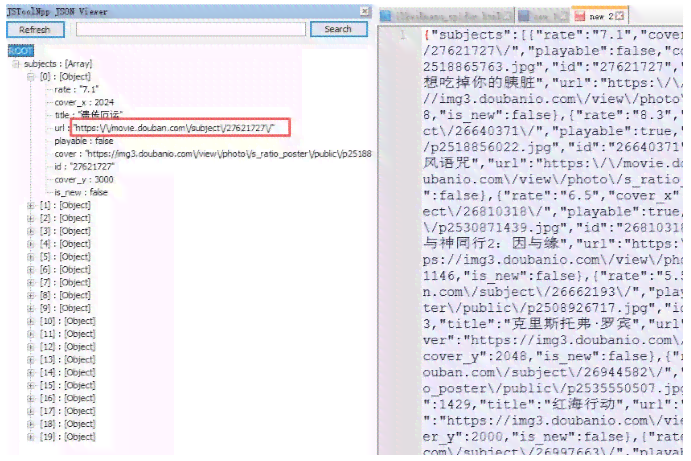Select the rate : "7.1" tree row
Screen dimensions: 691x461
pos(76,90)
